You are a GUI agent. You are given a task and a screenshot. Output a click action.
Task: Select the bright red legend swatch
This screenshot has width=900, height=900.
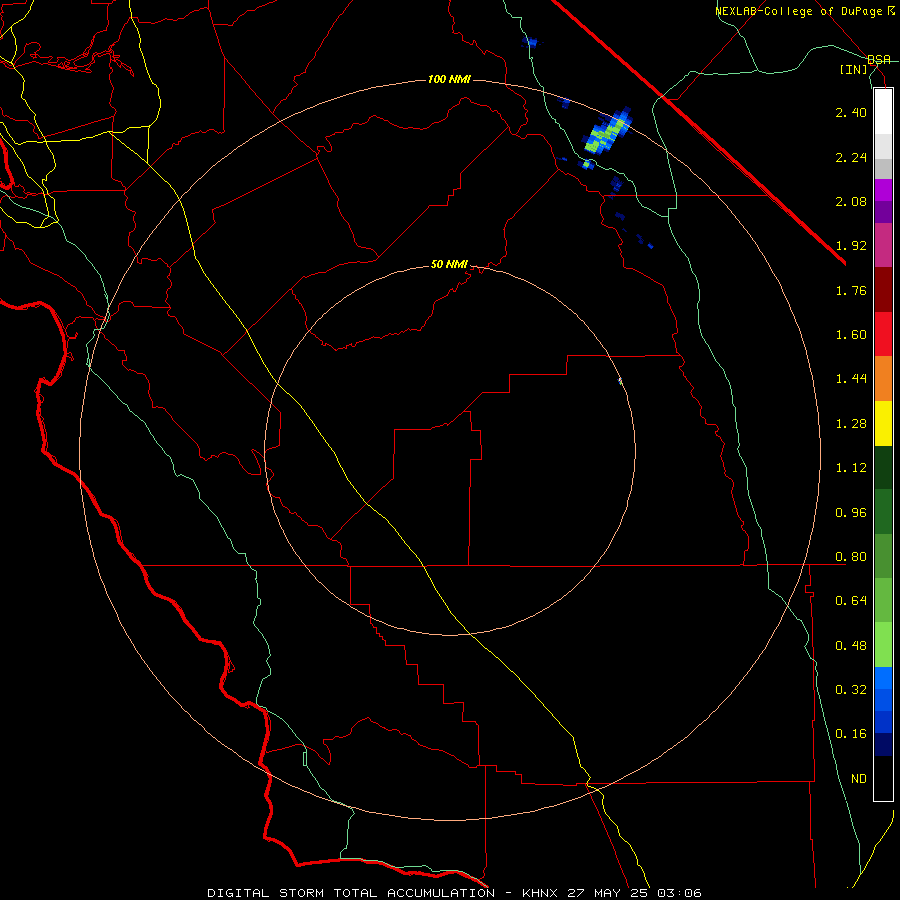coord(883,334)
